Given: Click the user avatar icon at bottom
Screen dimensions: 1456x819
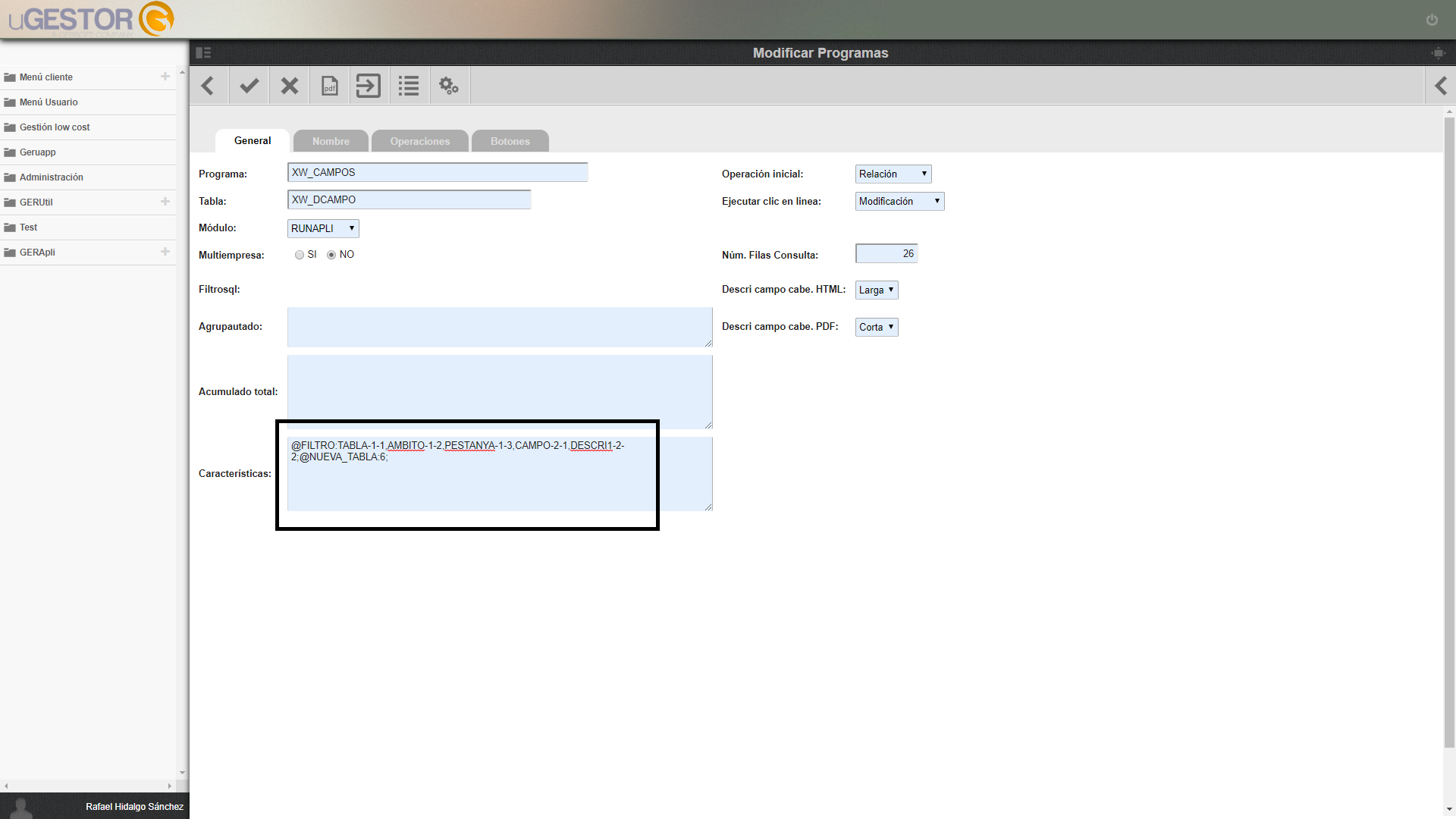Looking at the screenshot, I should [21, 808].
